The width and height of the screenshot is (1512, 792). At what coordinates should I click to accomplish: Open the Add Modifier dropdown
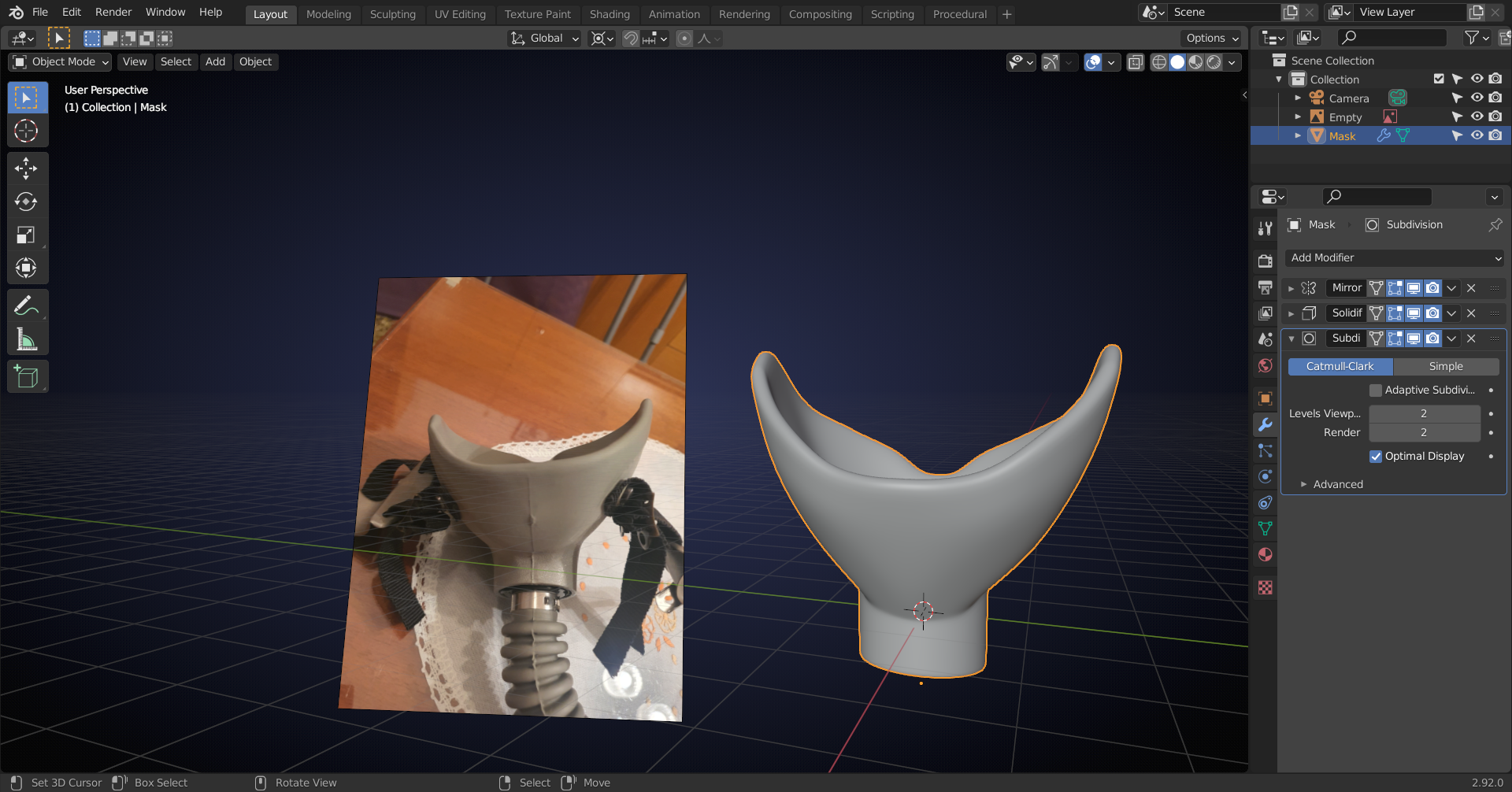(x=1395, y=258)
